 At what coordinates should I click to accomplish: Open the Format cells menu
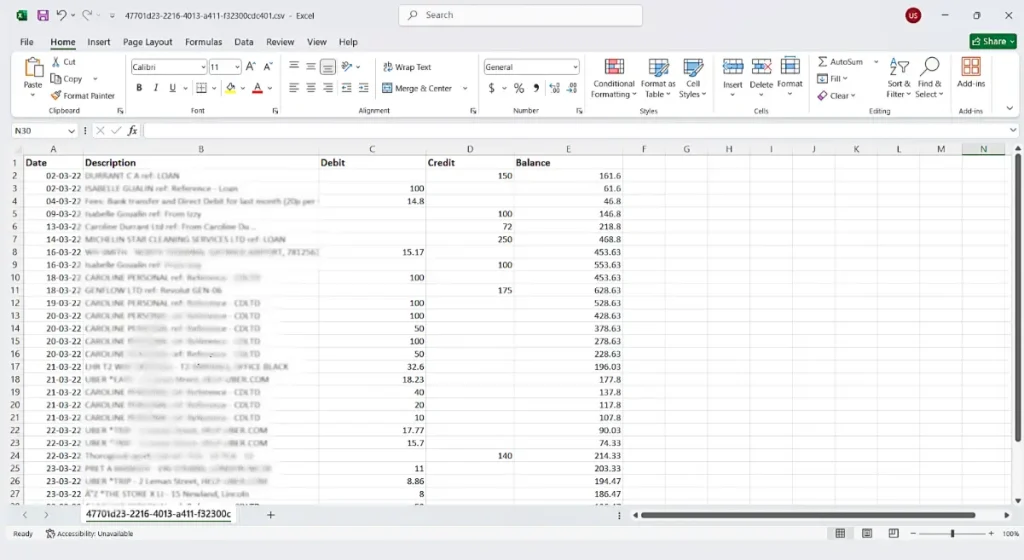pos(790,78)
